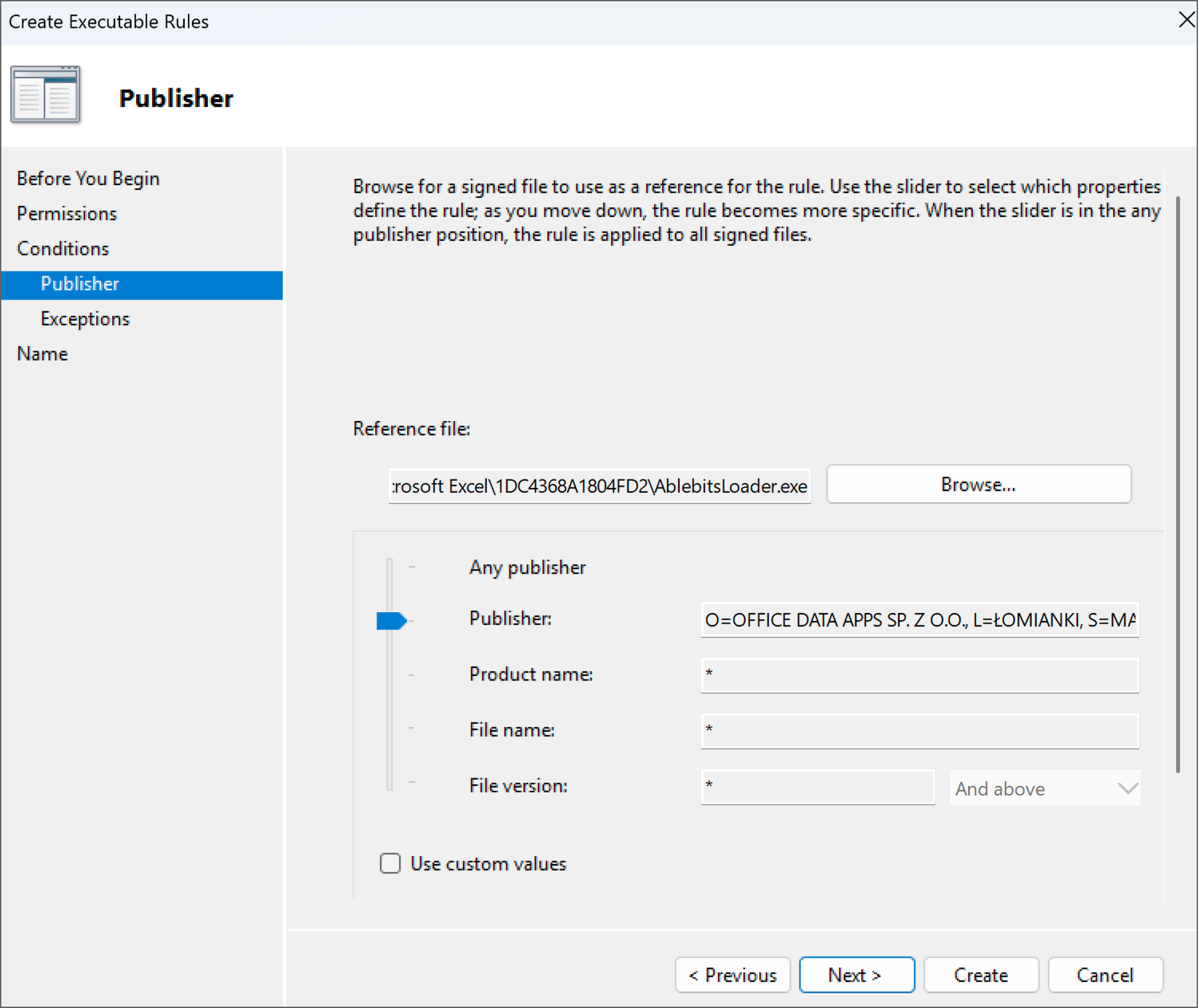This screenshot has width=1198, height=1008.
Task: Open the Name step in sidebar
Action: click(x=43, y=354)
